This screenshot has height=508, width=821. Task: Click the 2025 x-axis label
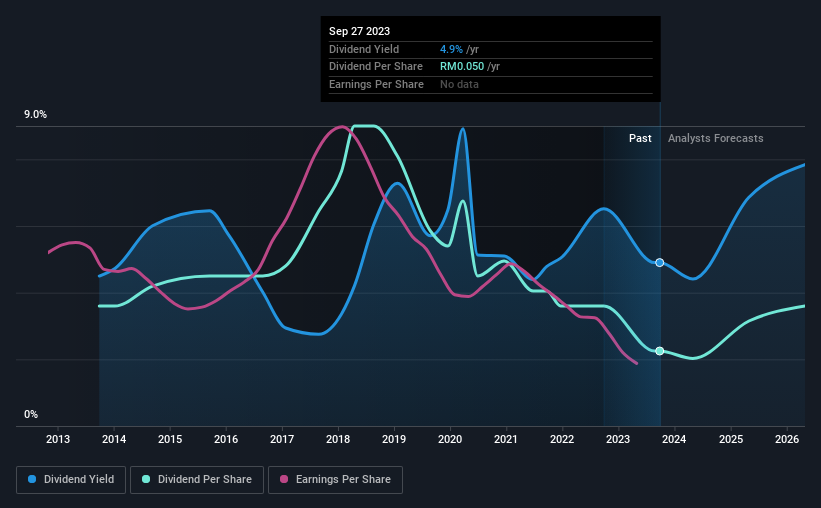click(x=731, y=439)
